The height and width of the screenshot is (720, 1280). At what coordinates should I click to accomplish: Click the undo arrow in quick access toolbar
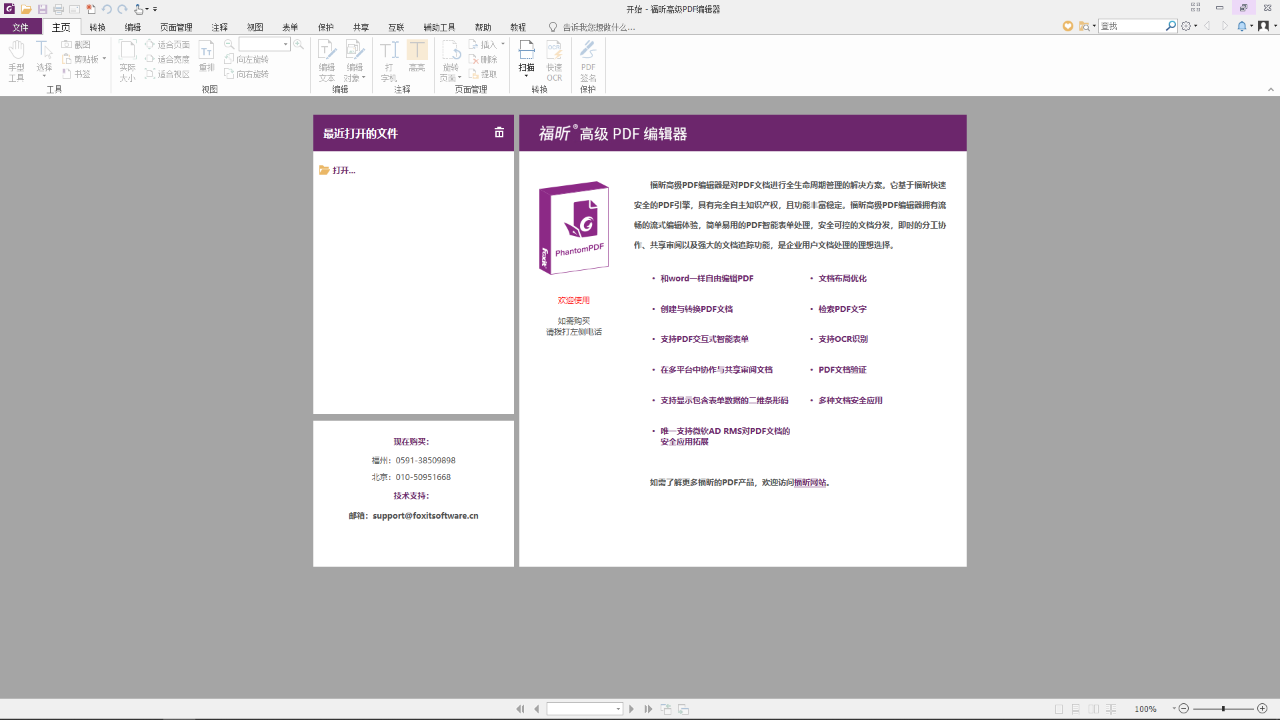pos(107,9)
